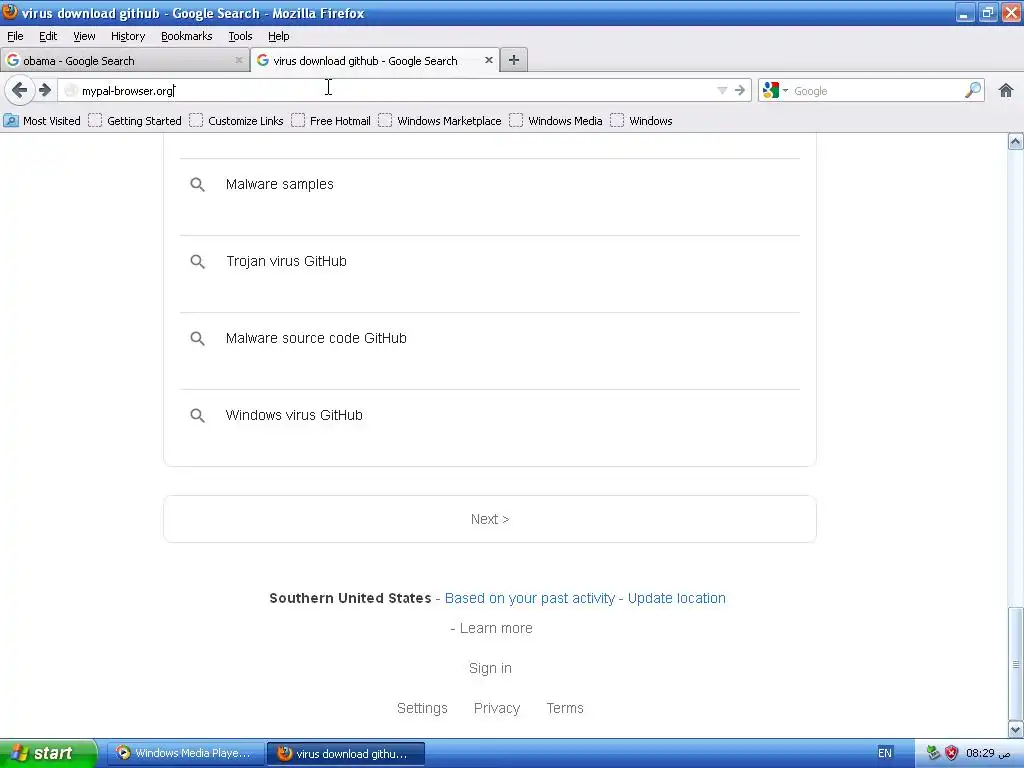Click the search bar magnifier icon
This screenshot has width=1024, height=768.
click(972, 90)
